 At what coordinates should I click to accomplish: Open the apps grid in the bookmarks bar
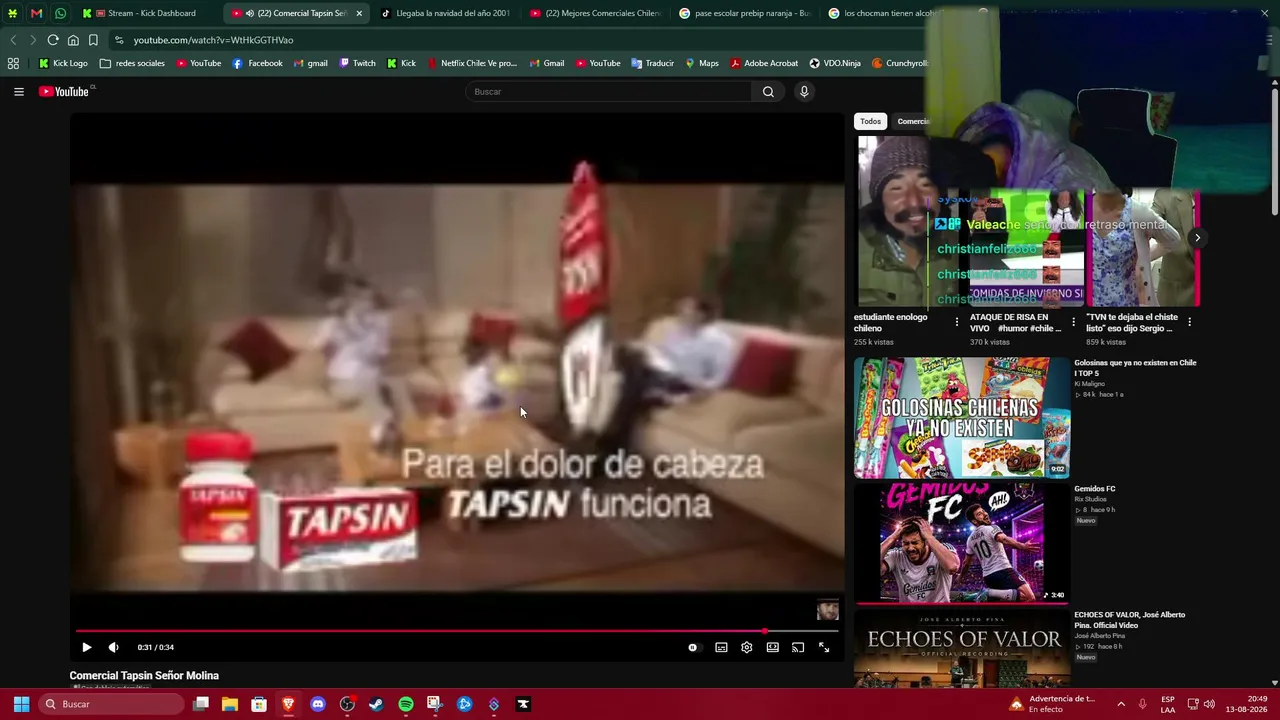click(x=13, y=63)
